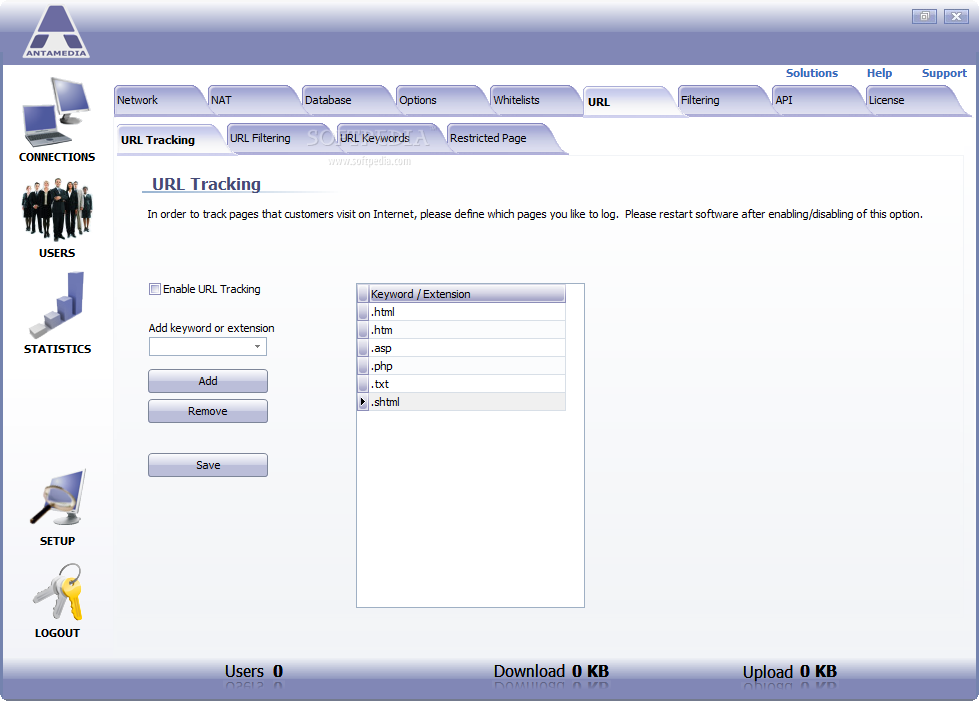Click the CONNECTIONS label
The image size is (979, 701).
[x=57, y=157]
